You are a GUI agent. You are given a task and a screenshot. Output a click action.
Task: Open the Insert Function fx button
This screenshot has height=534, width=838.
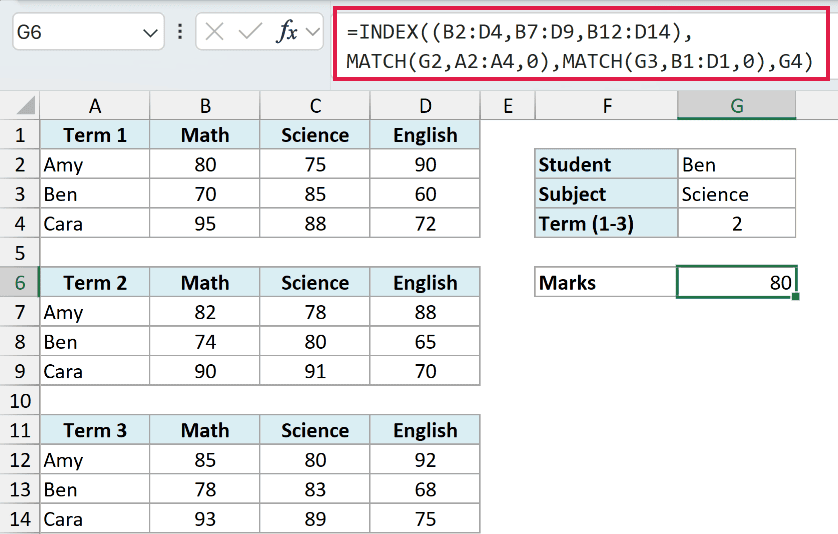[x=287, y=32]
